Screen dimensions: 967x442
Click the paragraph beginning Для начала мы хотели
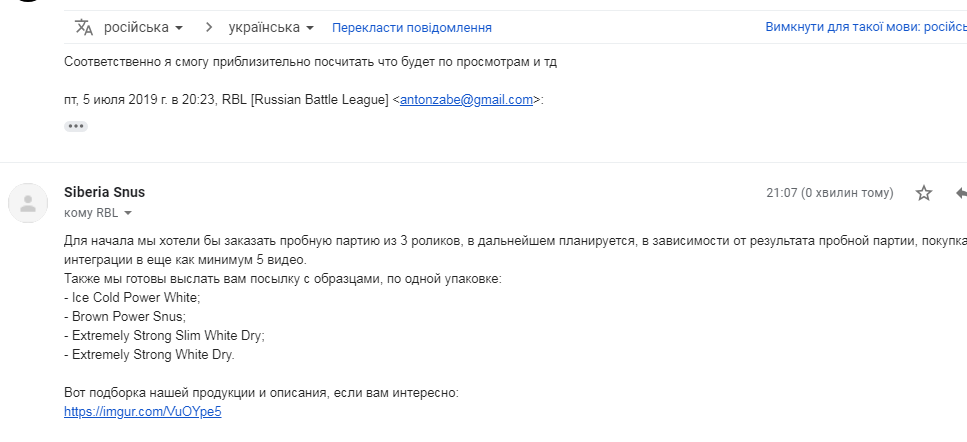tap(516, 250)
